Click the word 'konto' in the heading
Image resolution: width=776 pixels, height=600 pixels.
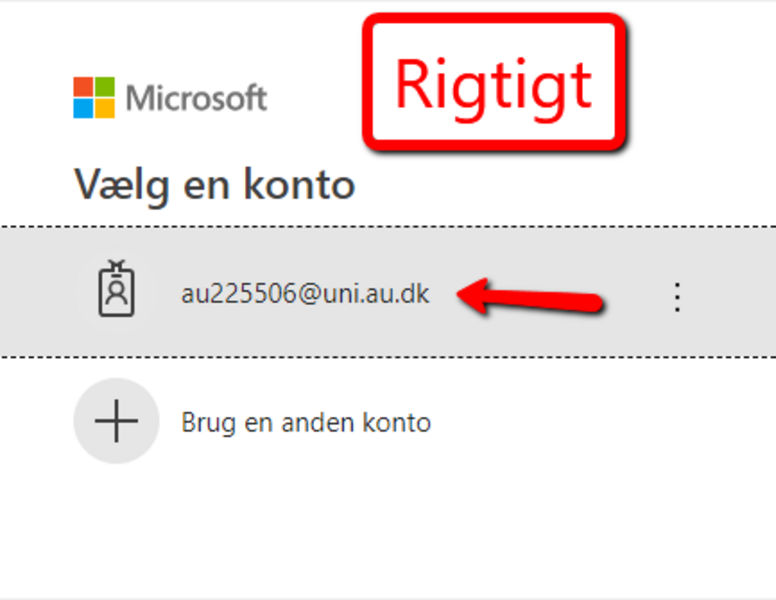pyautogui.click(x=299, y=185)
